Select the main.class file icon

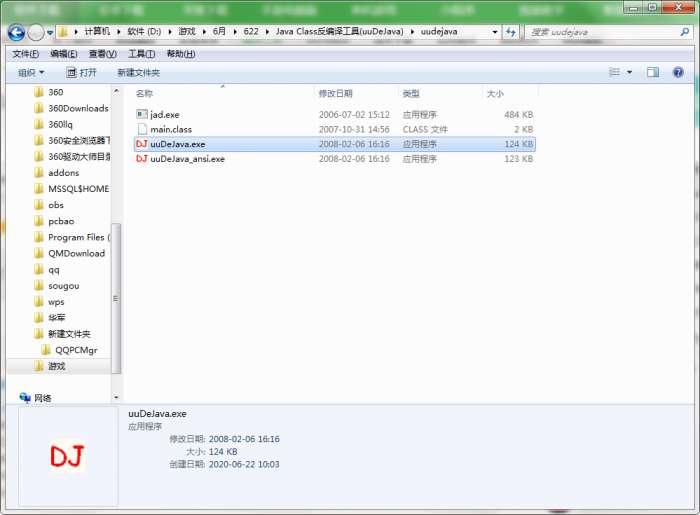142,129
